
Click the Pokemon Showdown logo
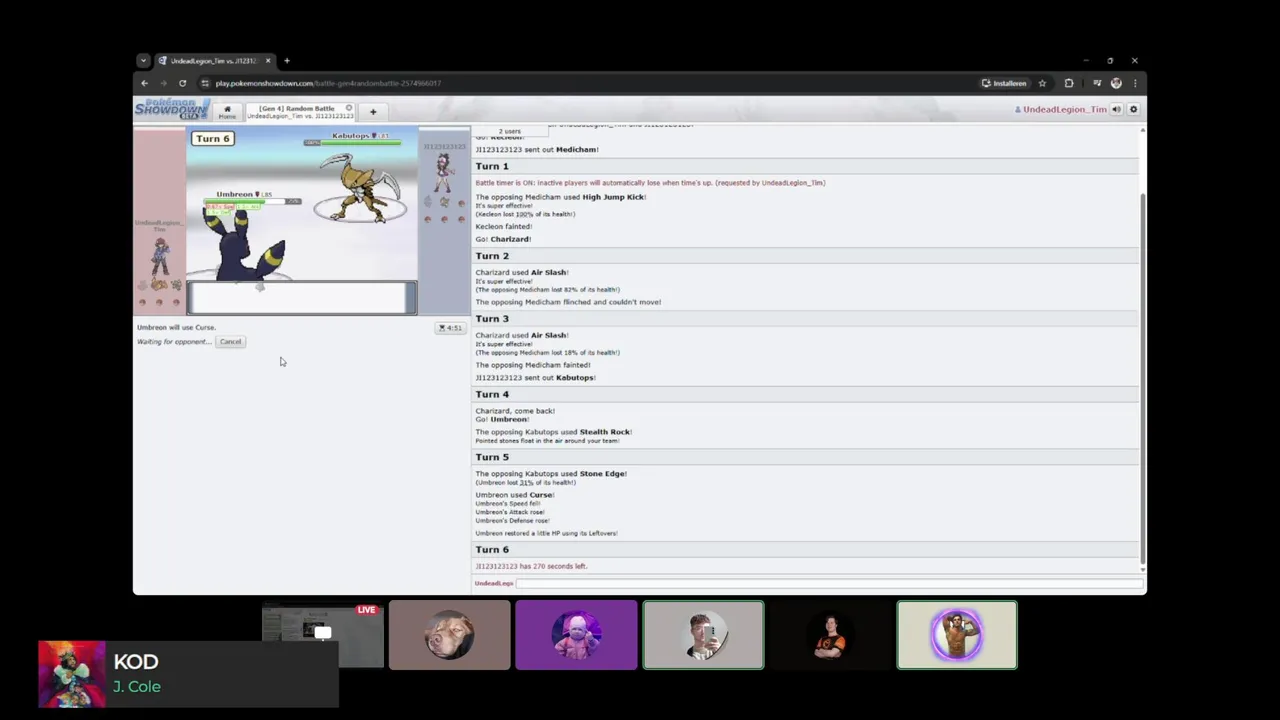click(x=172, y=109)
